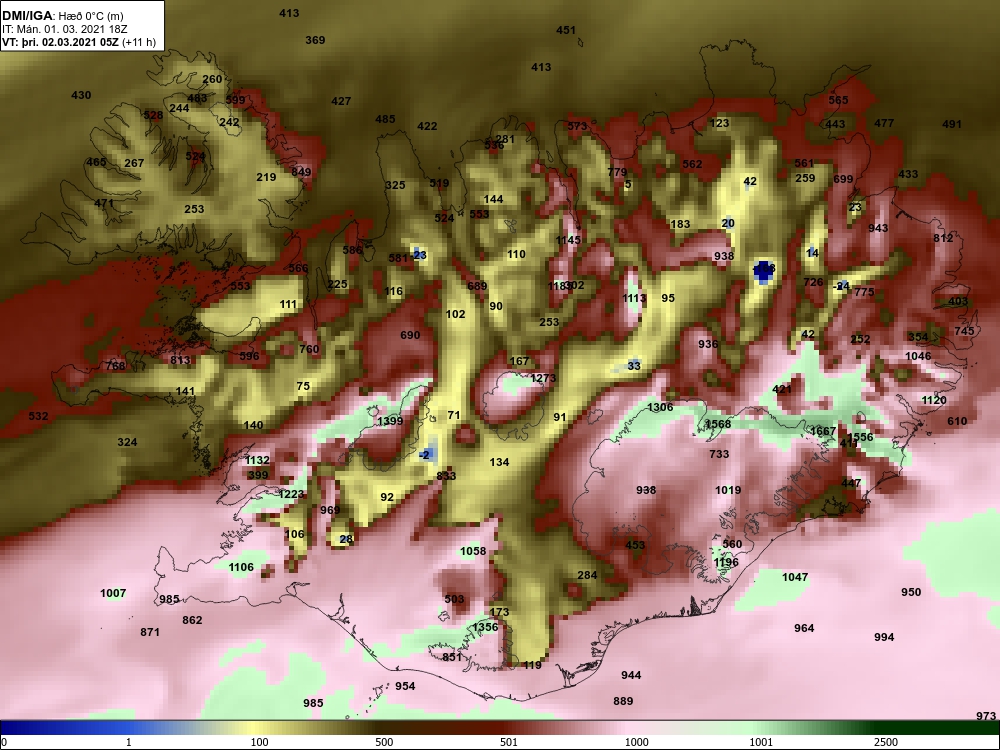Click the DMI/IGA Hæð 0°C title text
Viewport: 1000px width, 750px height.
pyautogui.click(x=62, y=17)
